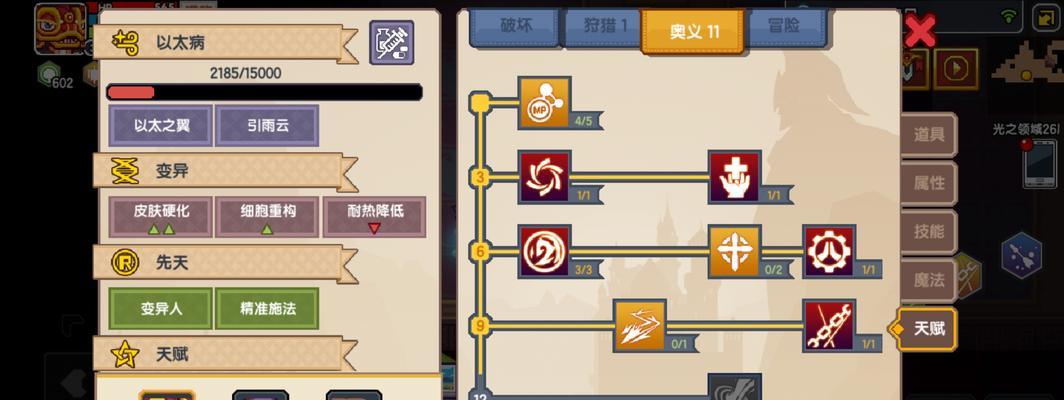Select the four-arrow cross talent icon
This screenshot has width=1064, height=400.
click(734, 251)
